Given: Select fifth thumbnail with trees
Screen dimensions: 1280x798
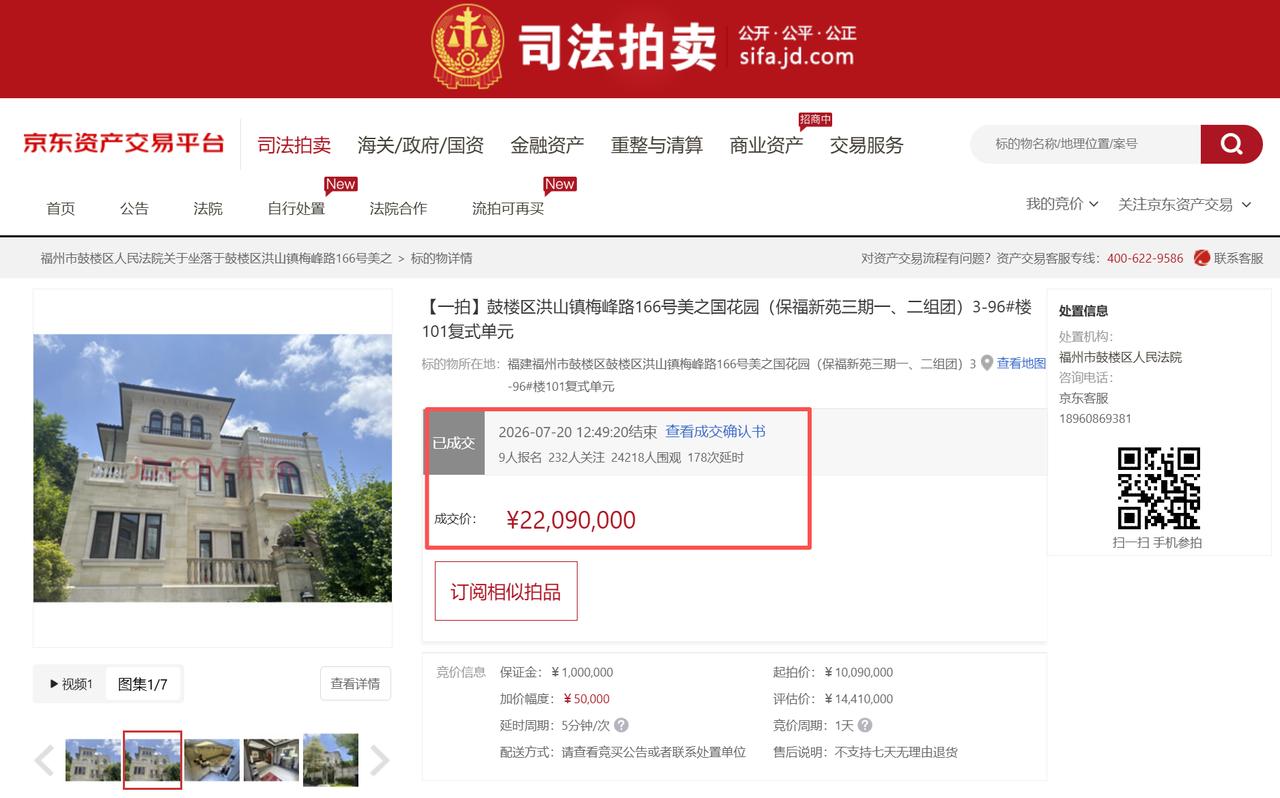Looking at the screenshot, I should 331,760.
